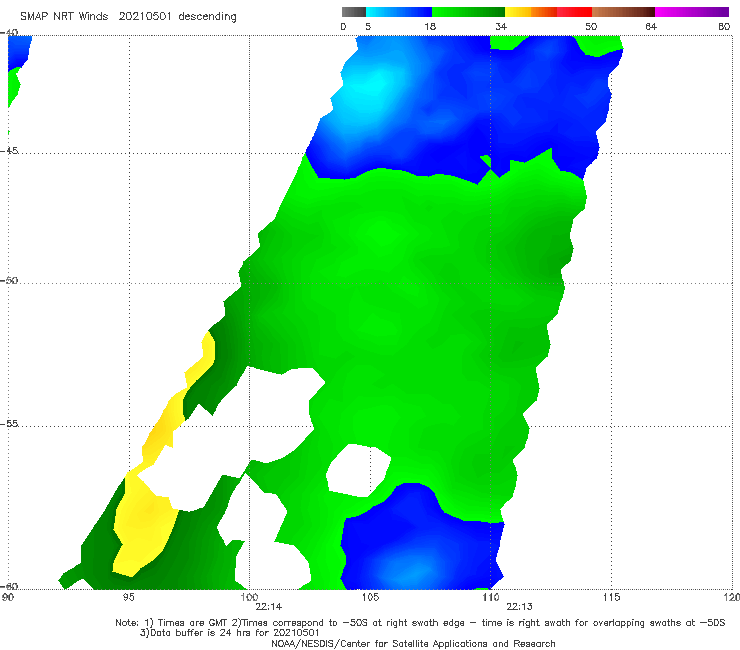The height and width of the screenshot is (650, 740).
Task: Click the latitude label '-50' on the left axis
Action: click(x=9, y=280)
